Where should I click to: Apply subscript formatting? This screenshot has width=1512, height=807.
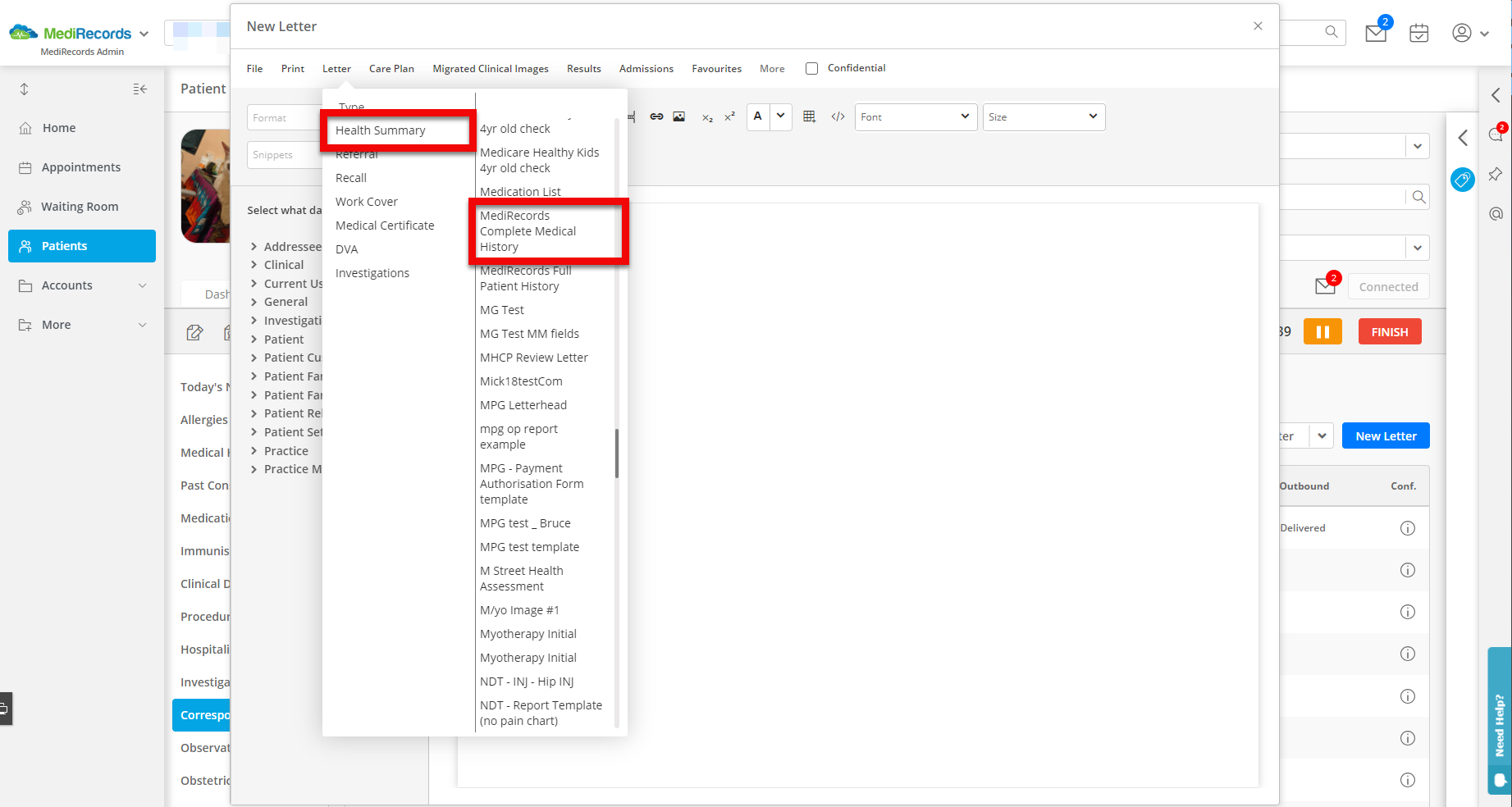[707, 117]
